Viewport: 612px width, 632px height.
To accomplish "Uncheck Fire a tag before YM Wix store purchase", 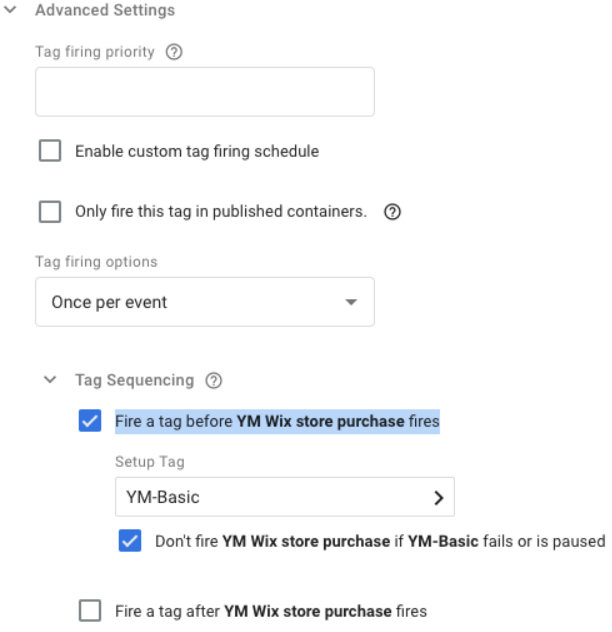I will pyautogui.click(x=90, y=421).
